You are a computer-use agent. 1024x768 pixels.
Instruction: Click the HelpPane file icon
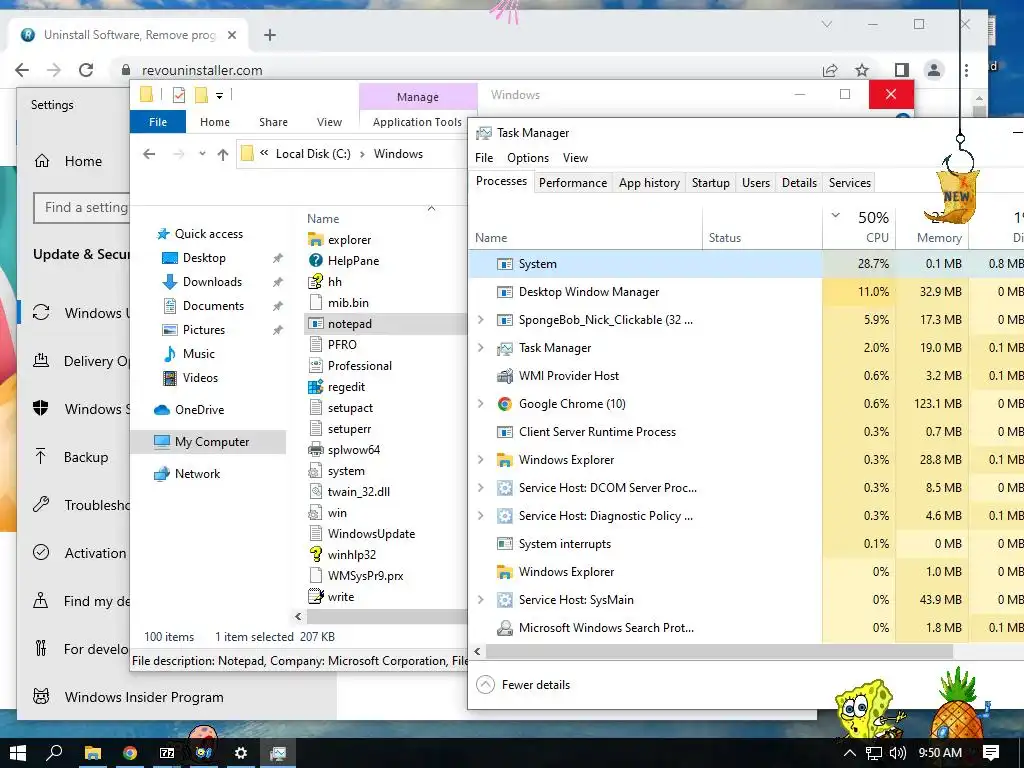coord(315,261)
